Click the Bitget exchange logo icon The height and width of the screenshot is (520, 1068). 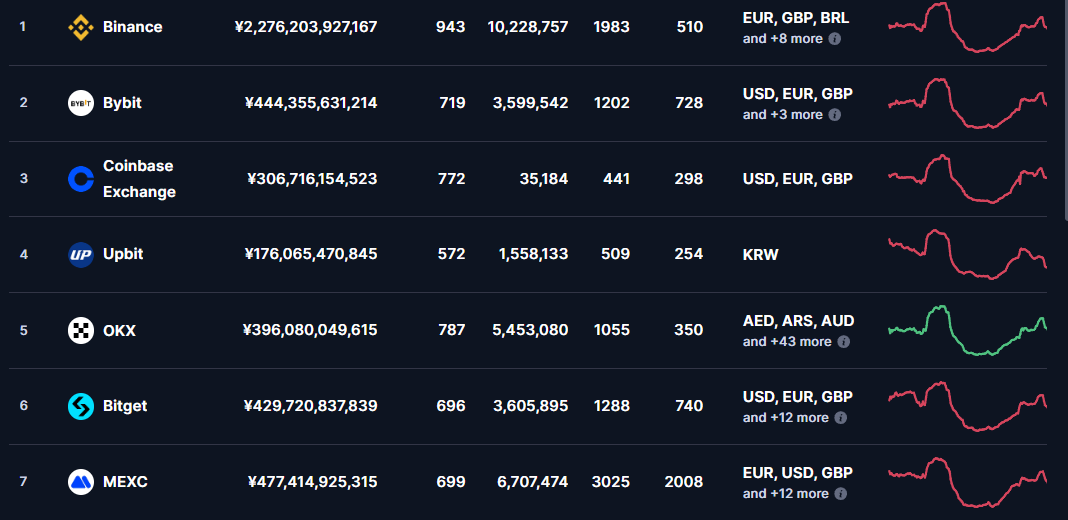pyautogui.click(x=81, y=406)
